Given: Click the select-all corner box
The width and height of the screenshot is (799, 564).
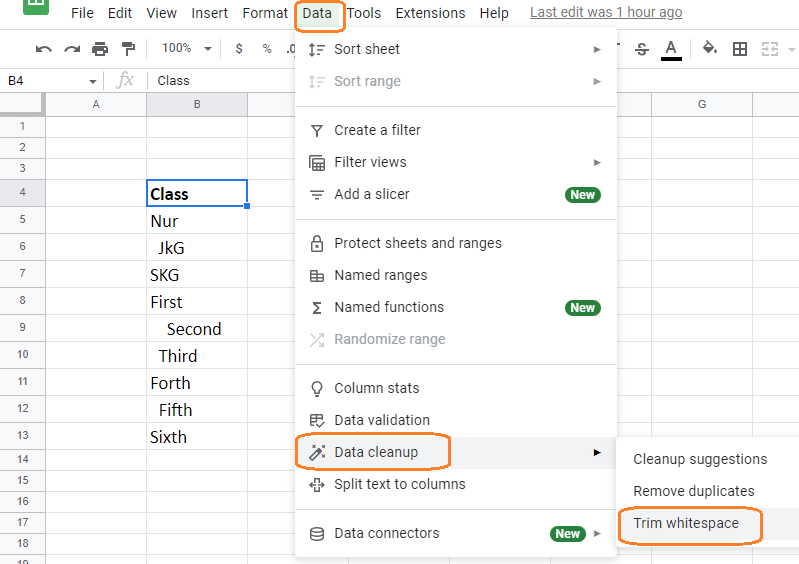Looking at the screenshot, I should 22,103.
